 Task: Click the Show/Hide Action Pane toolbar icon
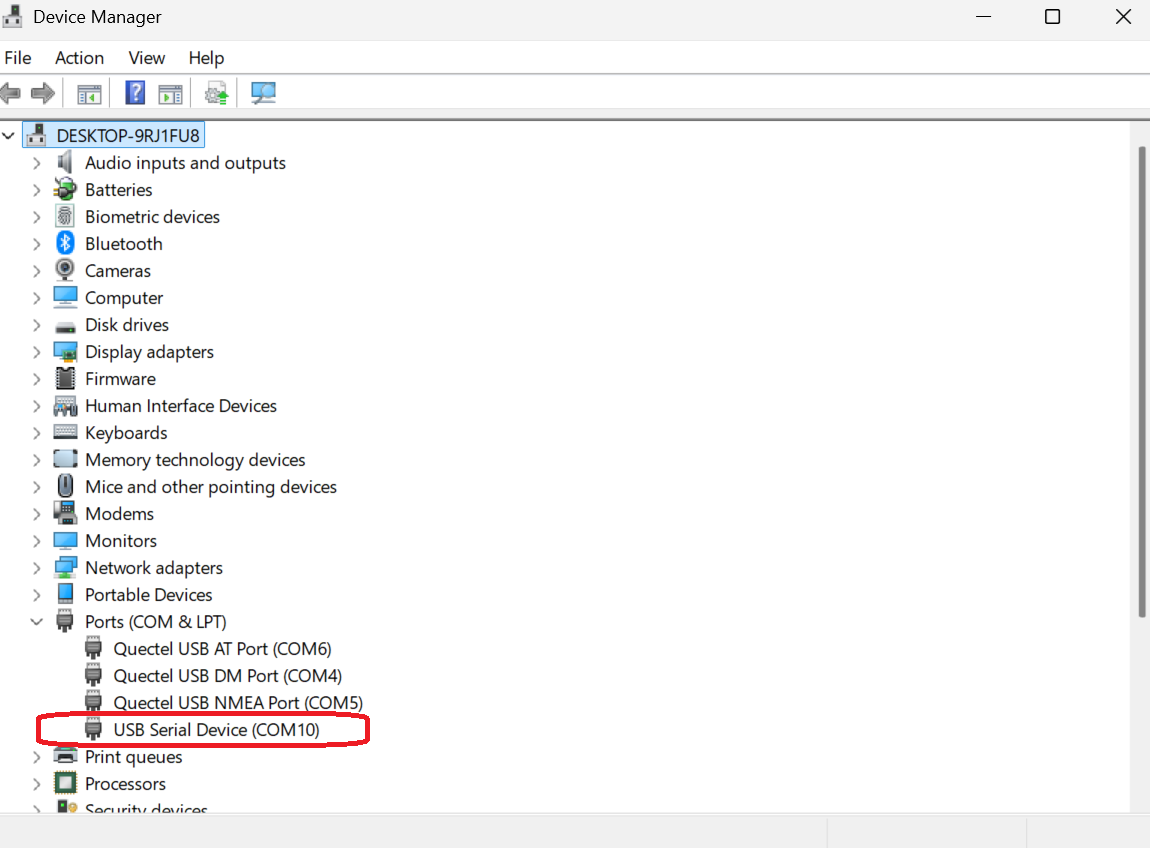click(171, 94)
